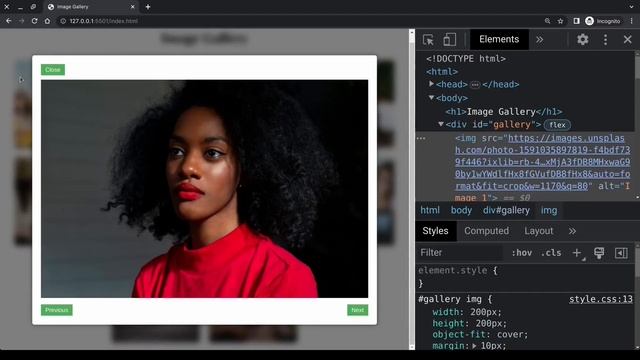Collapse the body node
This screenshot has width=640, height=360.
coord(431,98)
